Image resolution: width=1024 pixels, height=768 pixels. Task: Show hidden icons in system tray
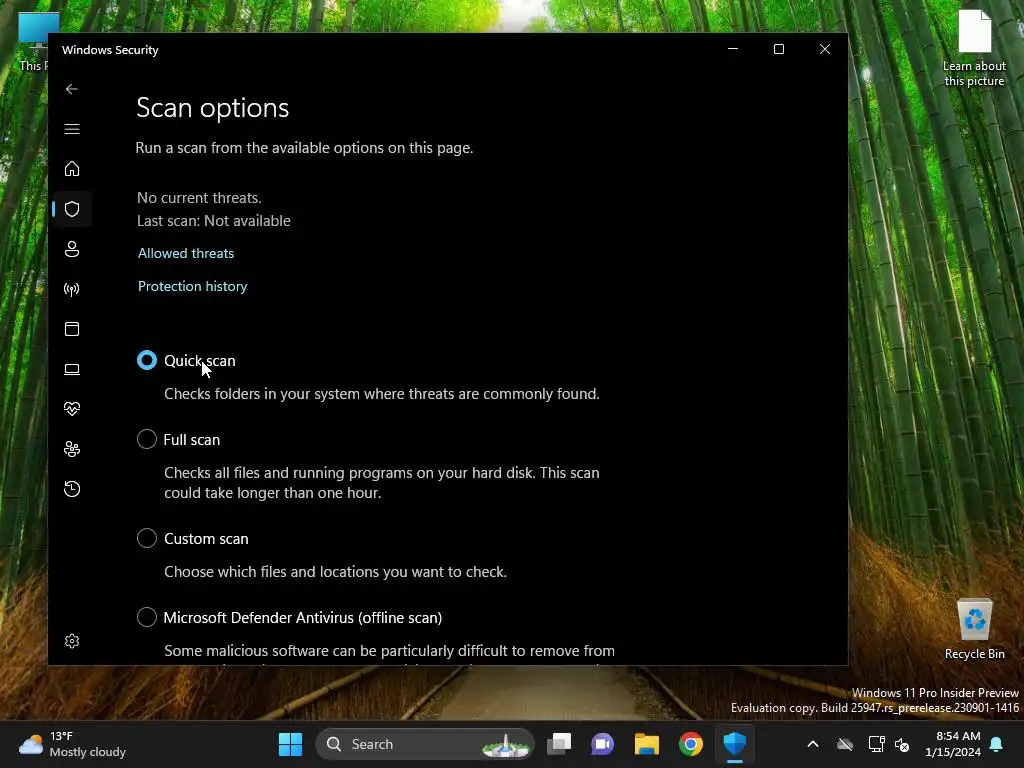812,744
